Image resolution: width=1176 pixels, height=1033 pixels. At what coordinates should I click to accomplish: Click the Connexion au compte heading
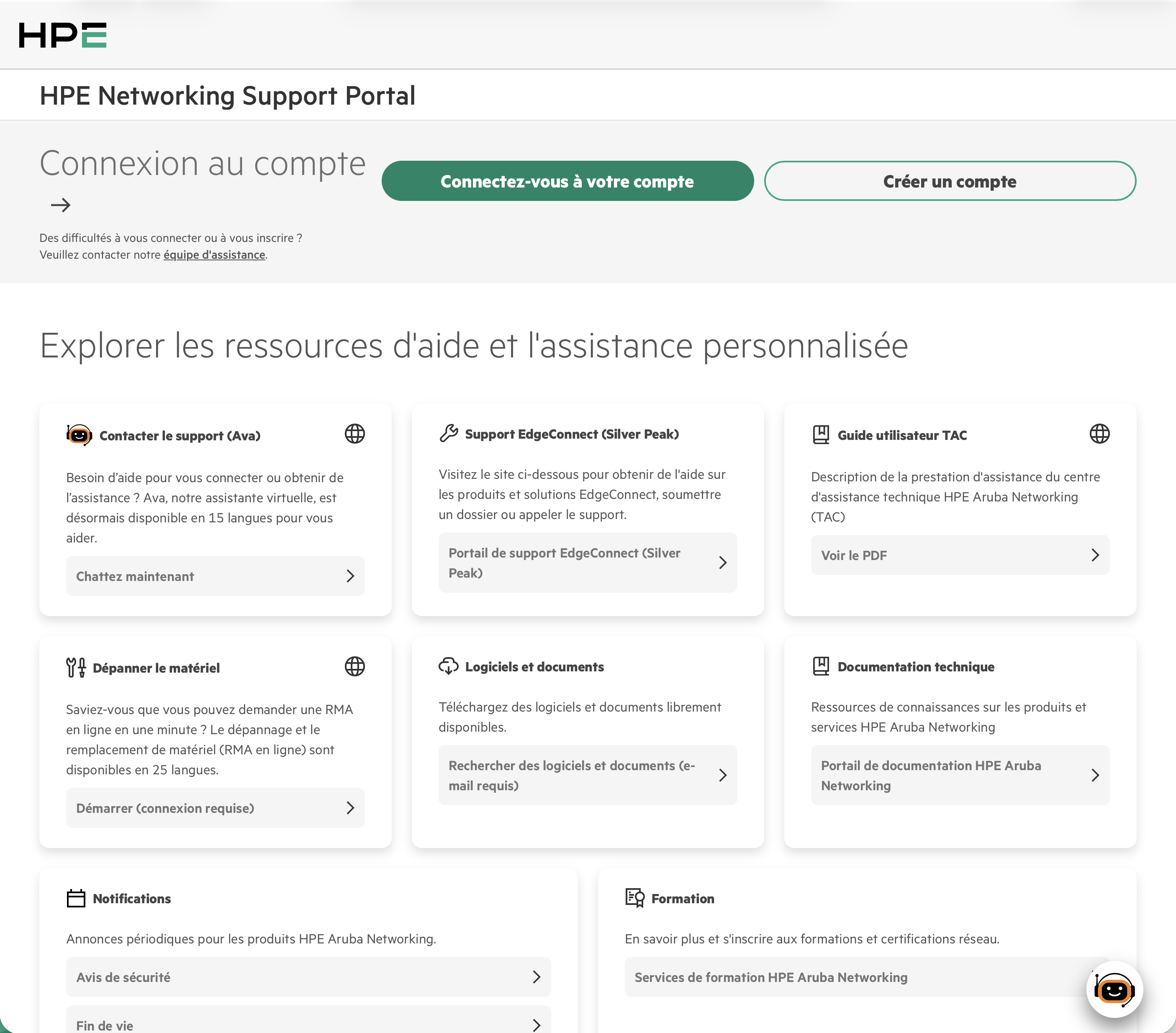coord(203,163)
